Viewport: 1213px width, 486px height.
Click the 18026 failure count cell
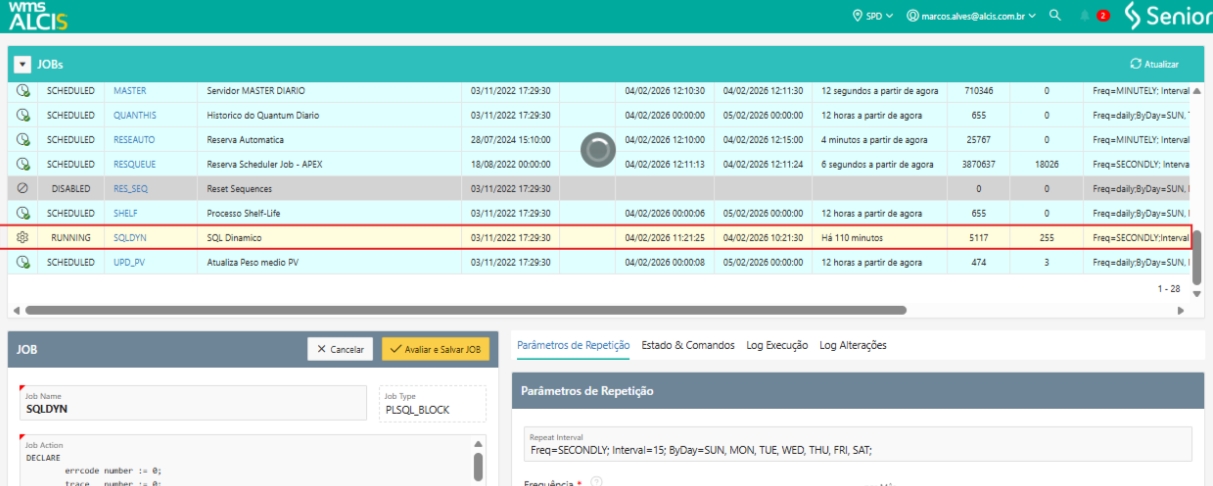[x=1047, y=164]
